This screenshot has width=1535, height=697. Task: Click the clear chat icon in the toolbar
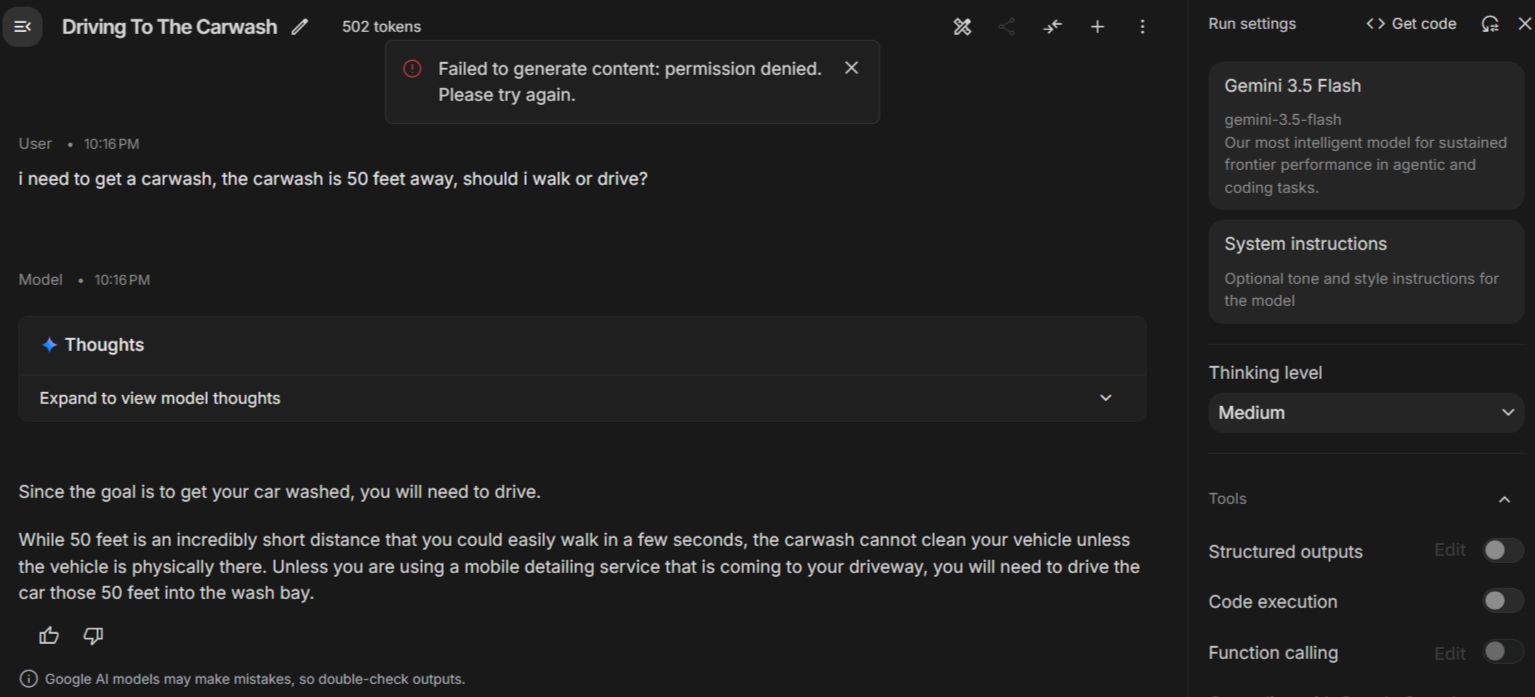click(x=962, y=27)
